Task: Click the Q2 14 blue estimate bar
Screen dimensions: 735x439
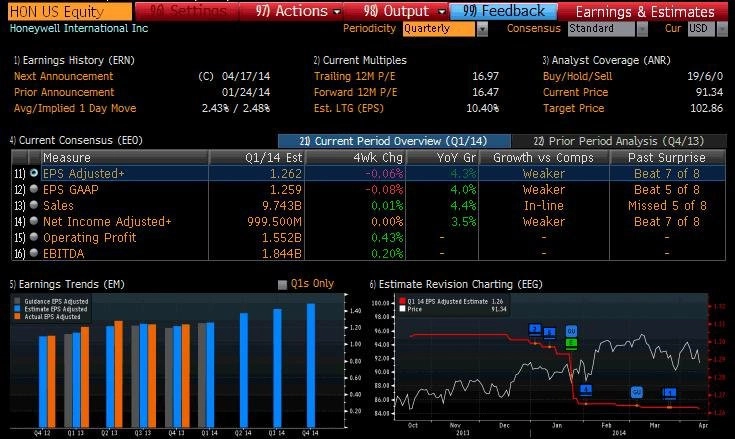Action: 244,370
